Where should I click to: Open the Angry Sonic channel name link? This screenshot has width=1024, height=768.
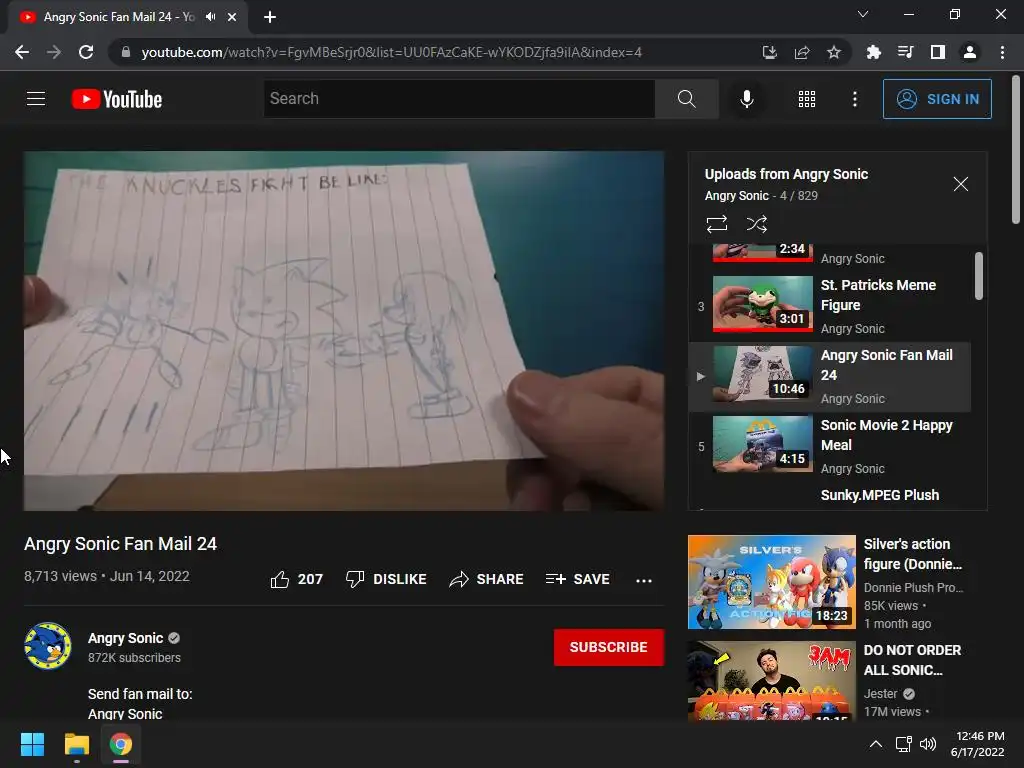125,638
